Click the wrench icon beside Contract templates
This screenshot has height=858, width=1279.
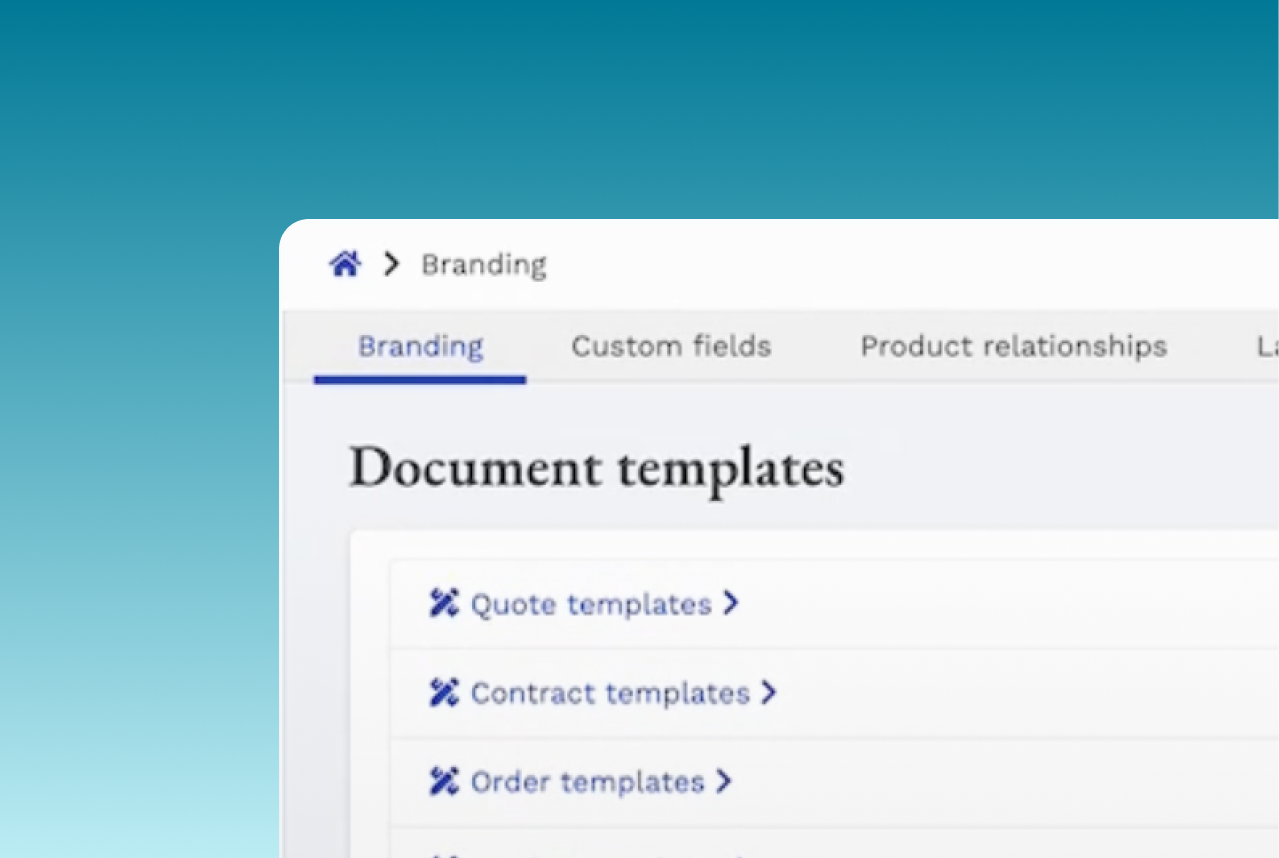pyautogui.click(x=443, y=692)
